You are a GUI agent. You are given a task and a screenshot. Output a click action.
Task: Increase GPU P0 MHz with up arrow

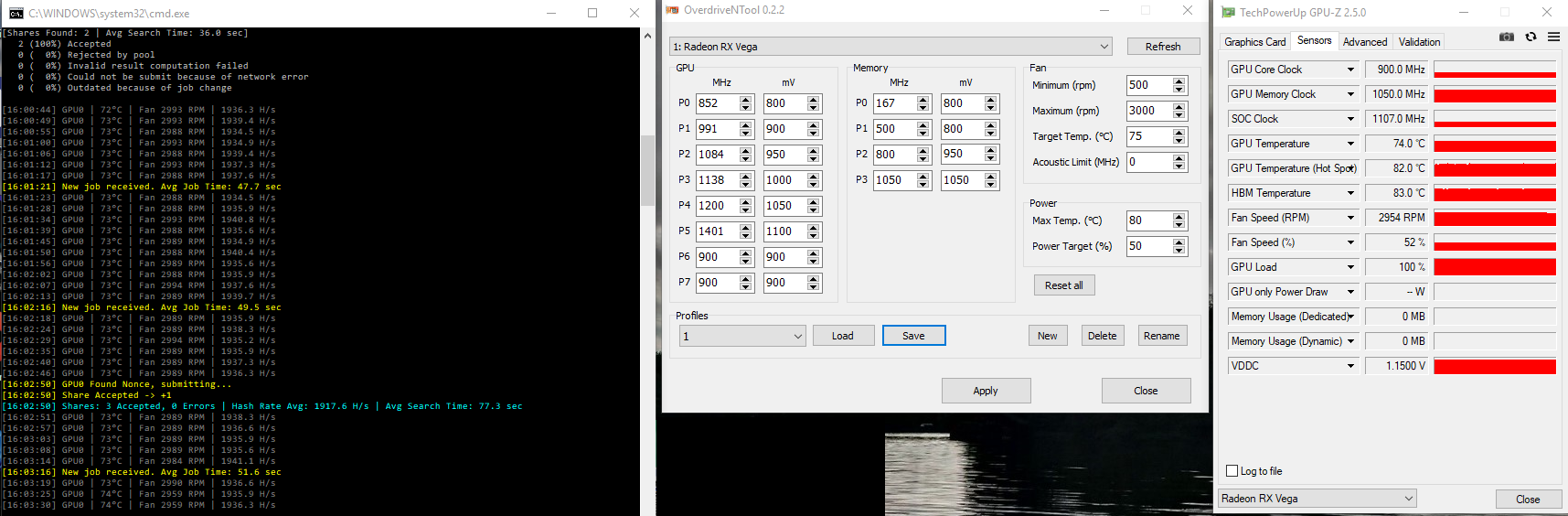pos(746,99)
